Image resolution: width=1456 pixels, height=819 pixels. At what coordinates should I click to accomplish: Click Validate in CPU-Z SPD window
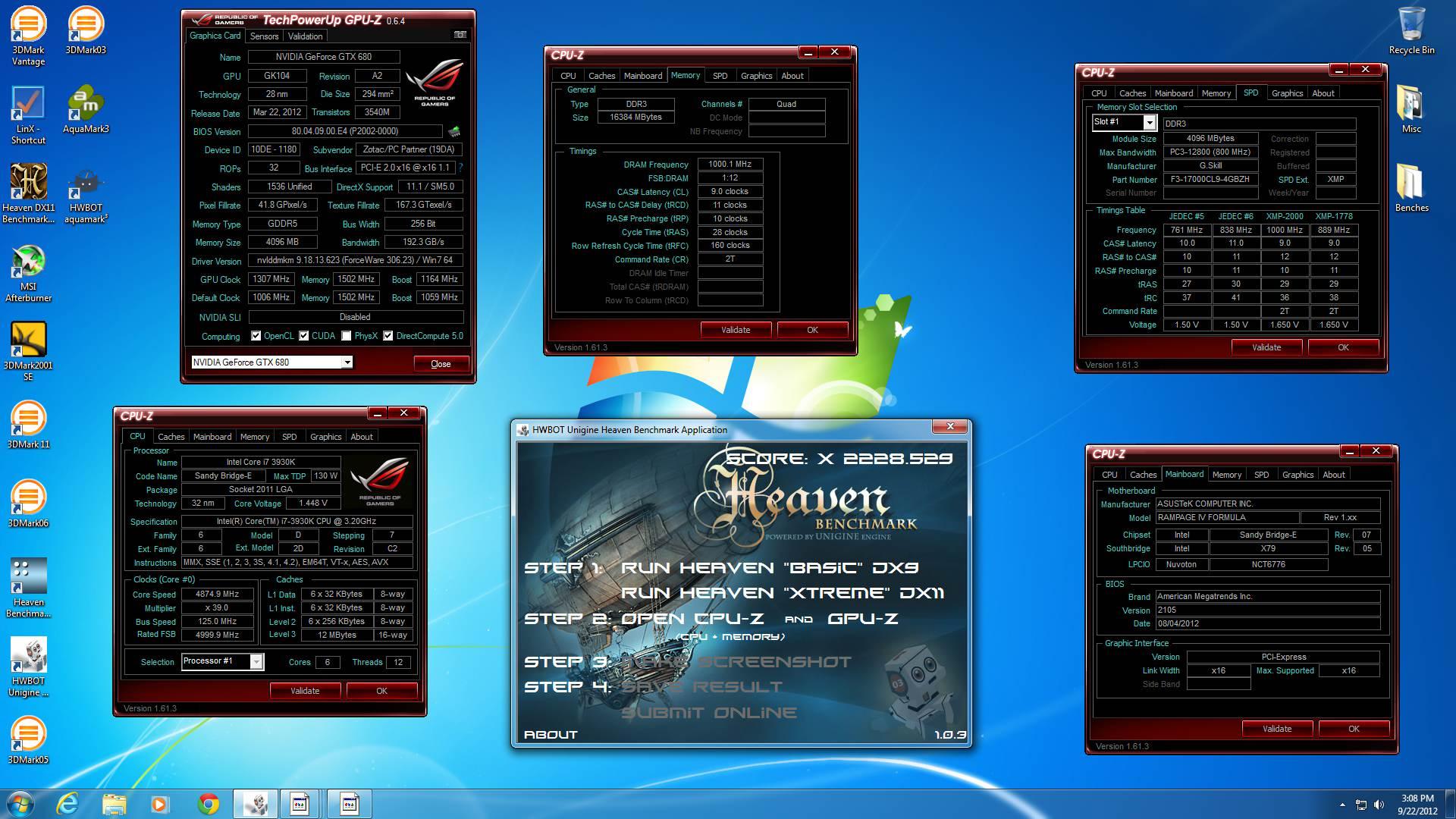tap(1266, 347)
